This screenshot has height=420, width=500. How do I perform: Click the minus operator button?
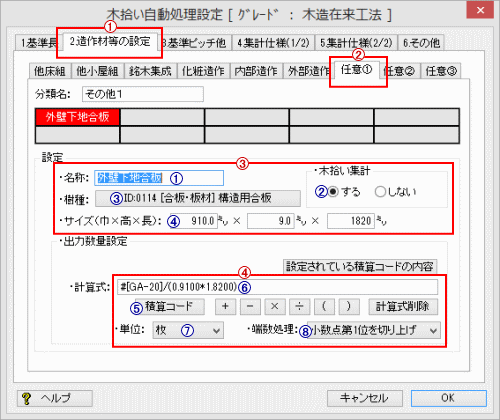[x=250, y=306]
